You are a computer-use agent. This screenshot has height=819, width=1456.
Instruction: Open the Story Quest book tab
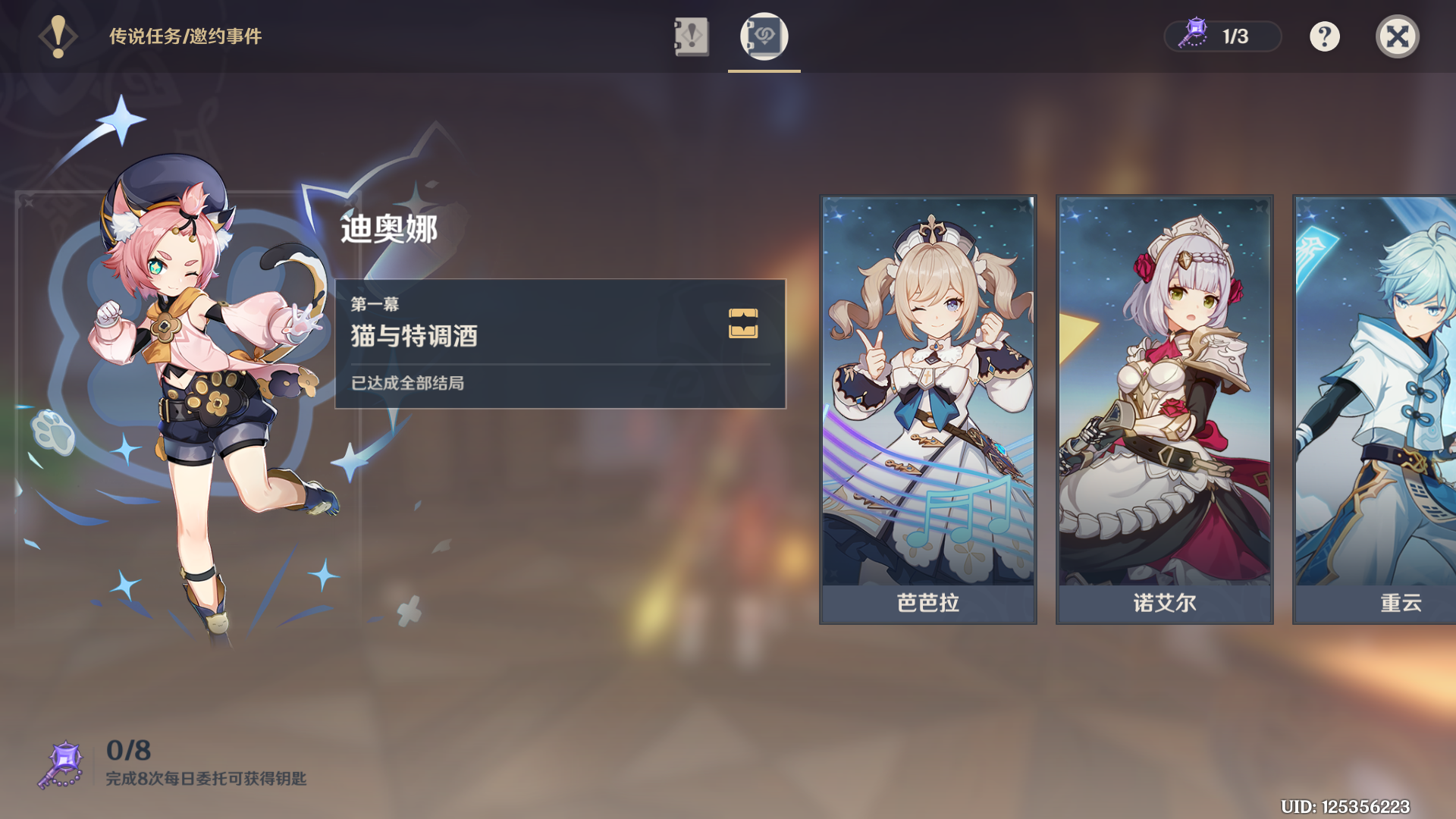tap(691, 36)
